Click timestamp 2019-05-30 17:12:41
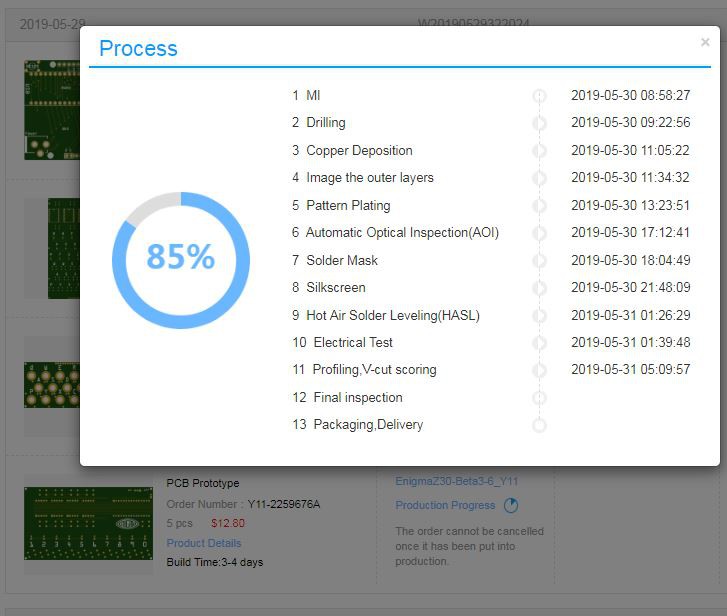 (x=631, y=233)
